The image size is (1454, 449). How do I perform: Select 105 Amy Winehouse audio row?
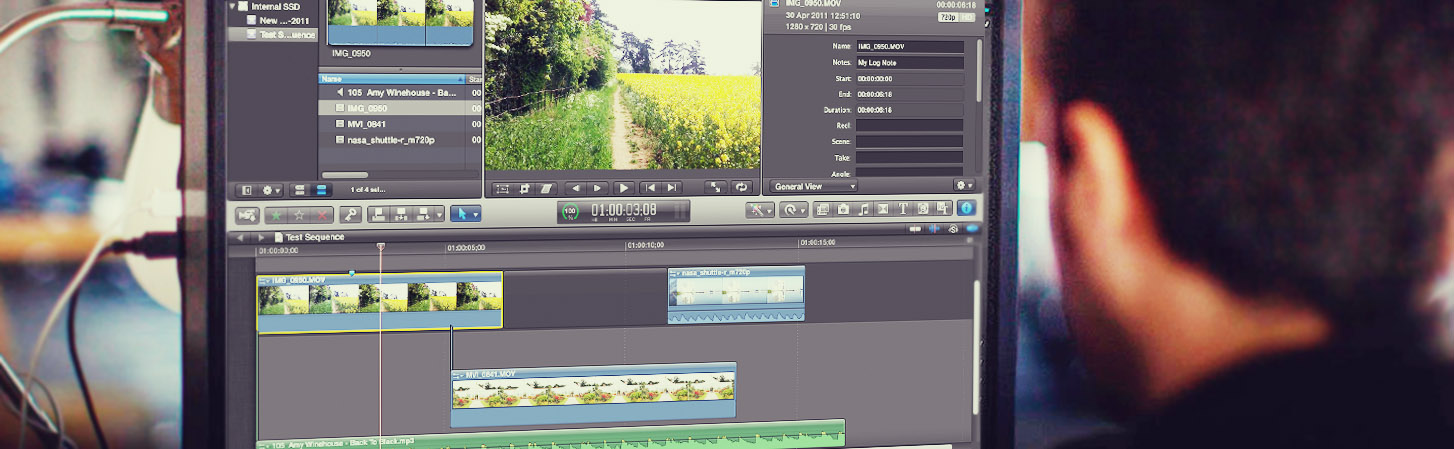400,92
